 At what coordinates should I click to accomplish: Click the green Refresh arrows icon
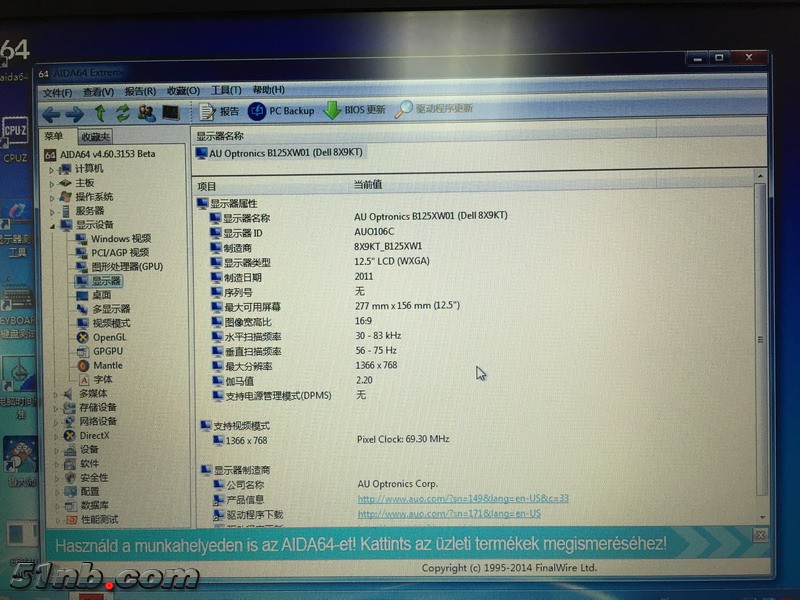tap(123, 113)
